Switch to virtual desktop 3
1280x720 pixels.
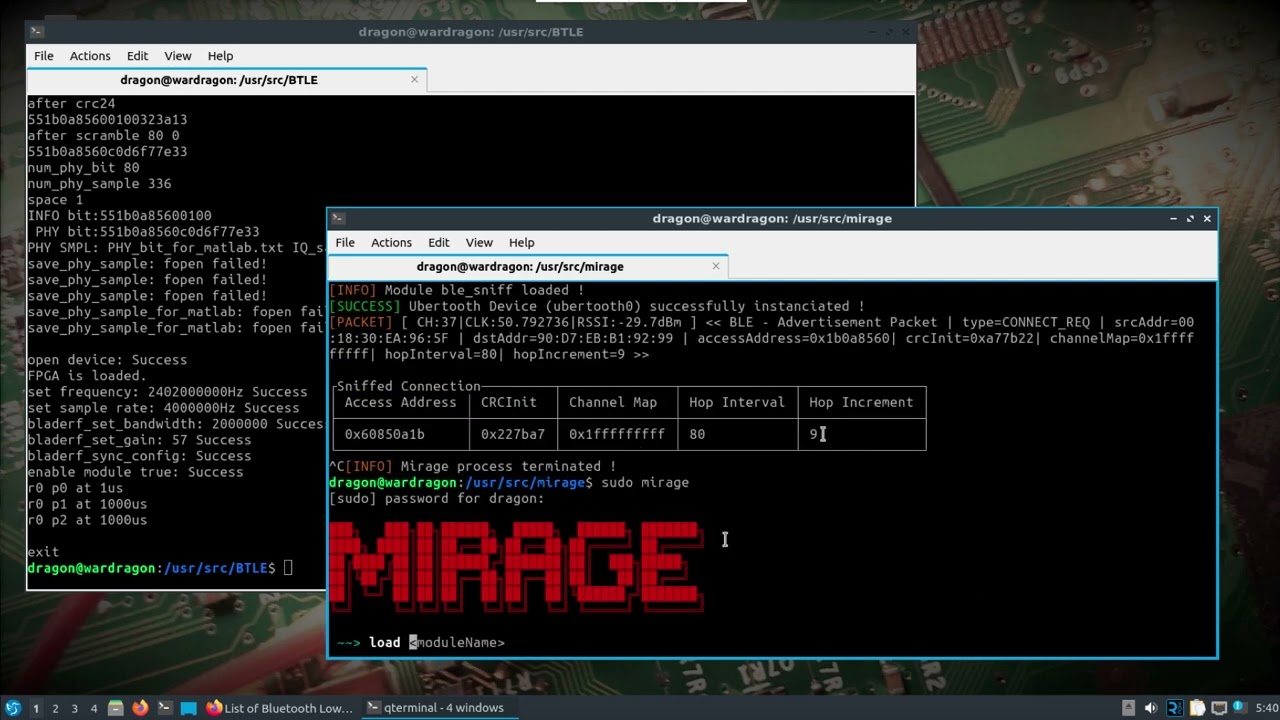coord(75,708)
